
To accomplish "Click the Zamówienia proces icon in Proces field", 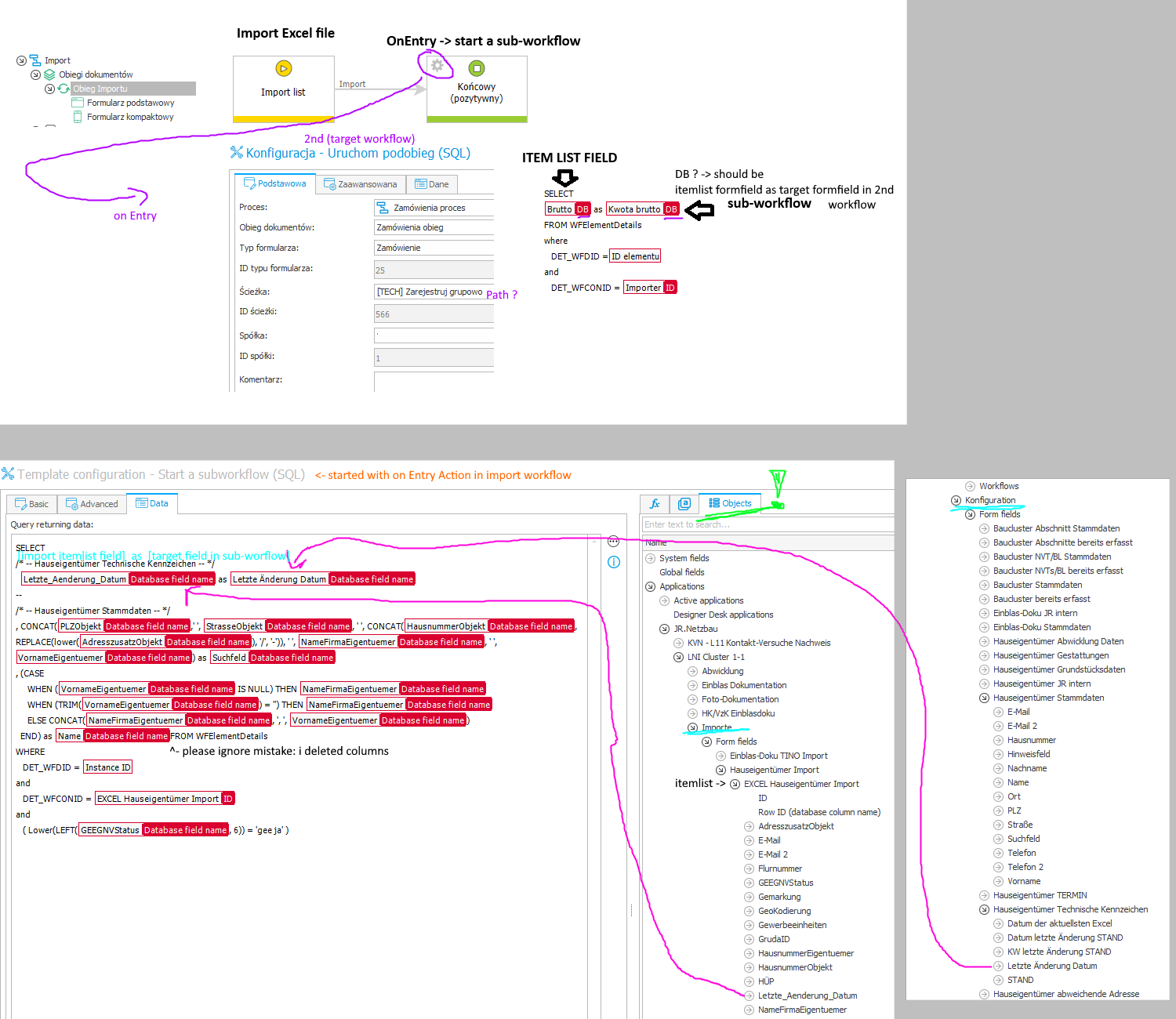I will pyautogui.click(x=383, y=208).
